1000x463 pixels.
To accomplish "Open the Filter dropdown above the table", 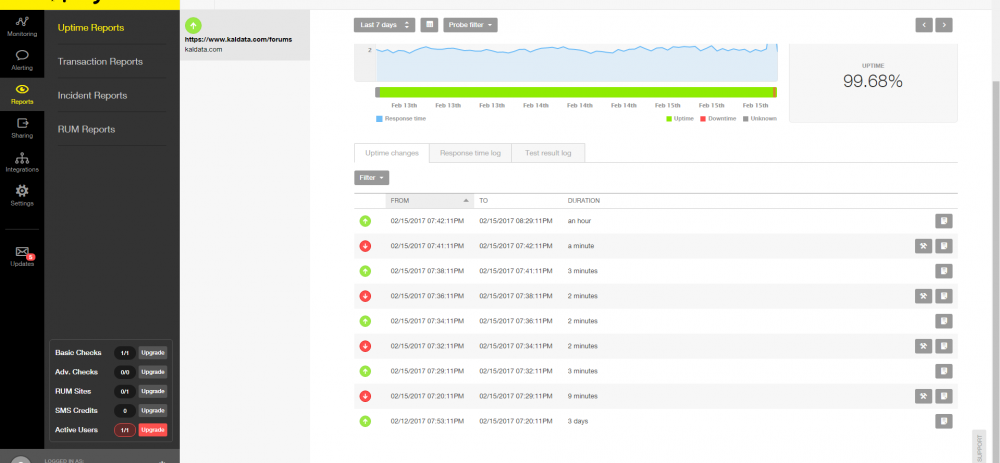I will [371, 178].
